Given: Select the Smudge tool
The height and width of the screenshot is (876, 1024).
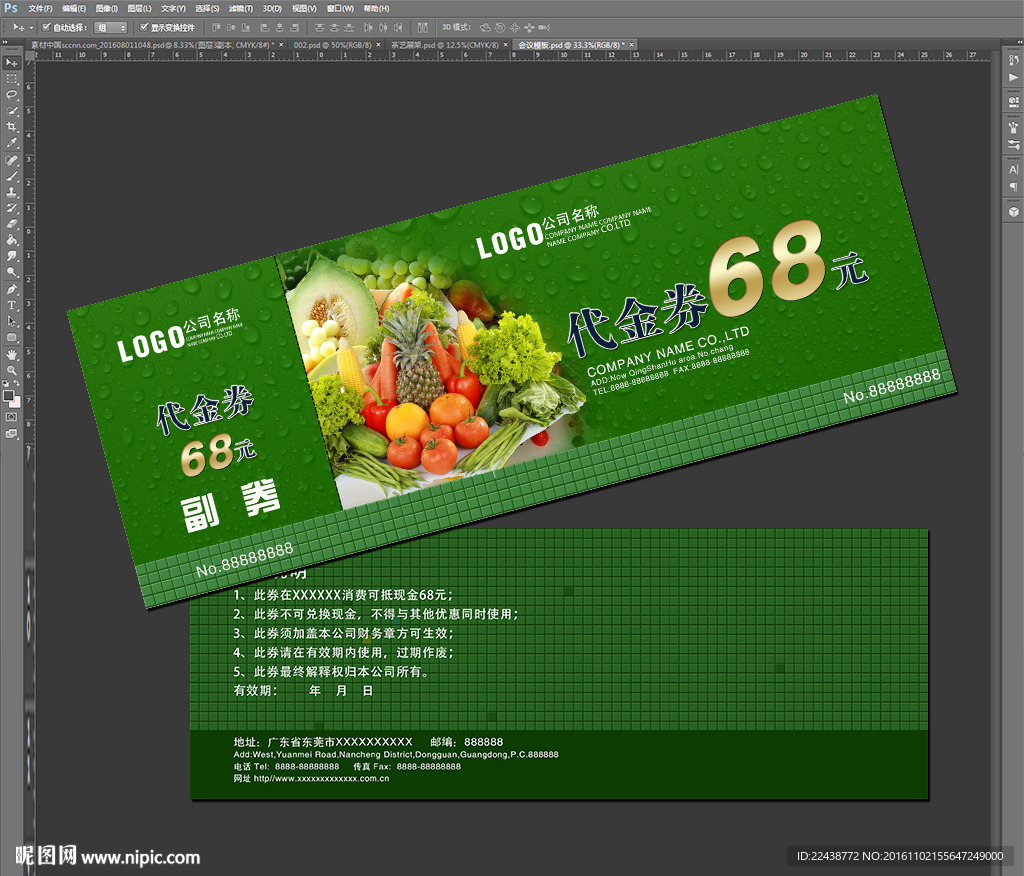Looking at the screenshot, I should (12, 256).
